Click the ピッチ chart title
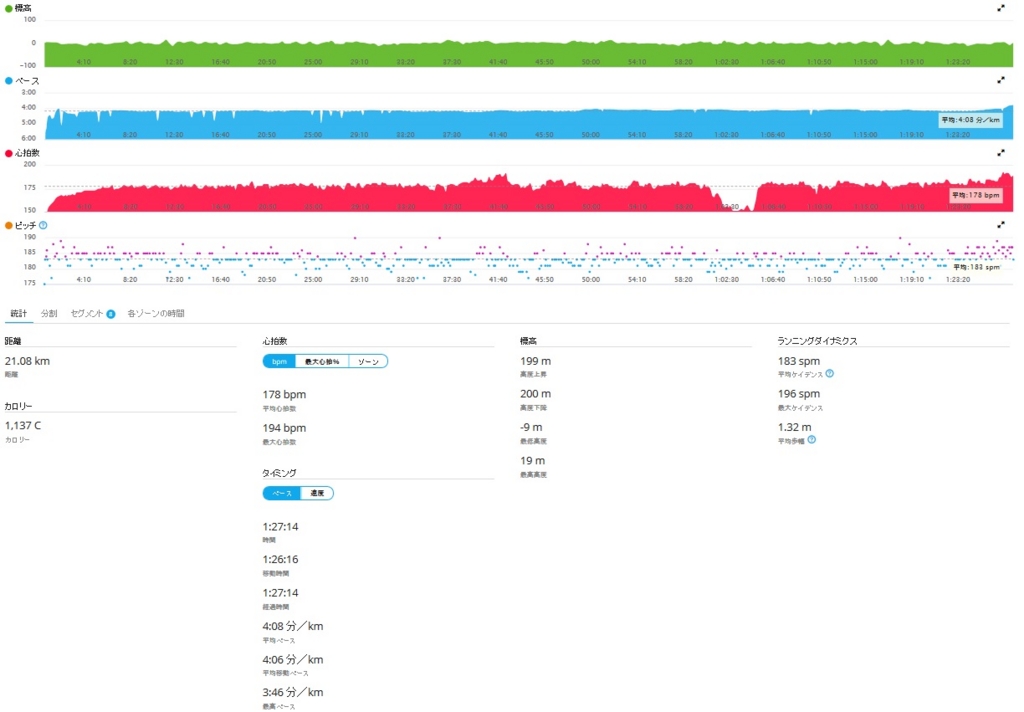This screenshot has width=1024, height=712. click(x=25, y=225)
